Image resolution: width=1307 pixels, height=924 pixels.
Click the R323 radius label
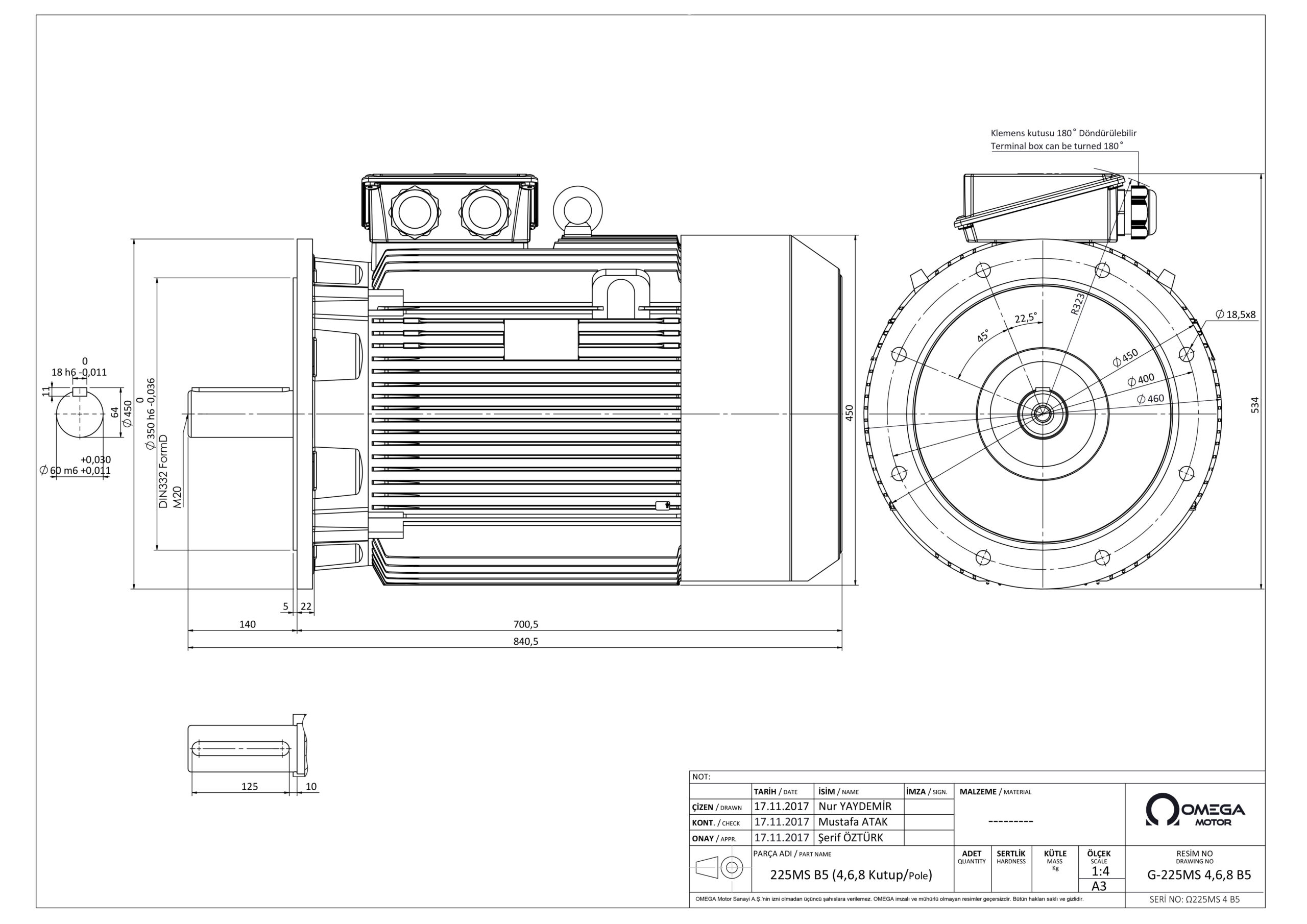(1077, 304)
